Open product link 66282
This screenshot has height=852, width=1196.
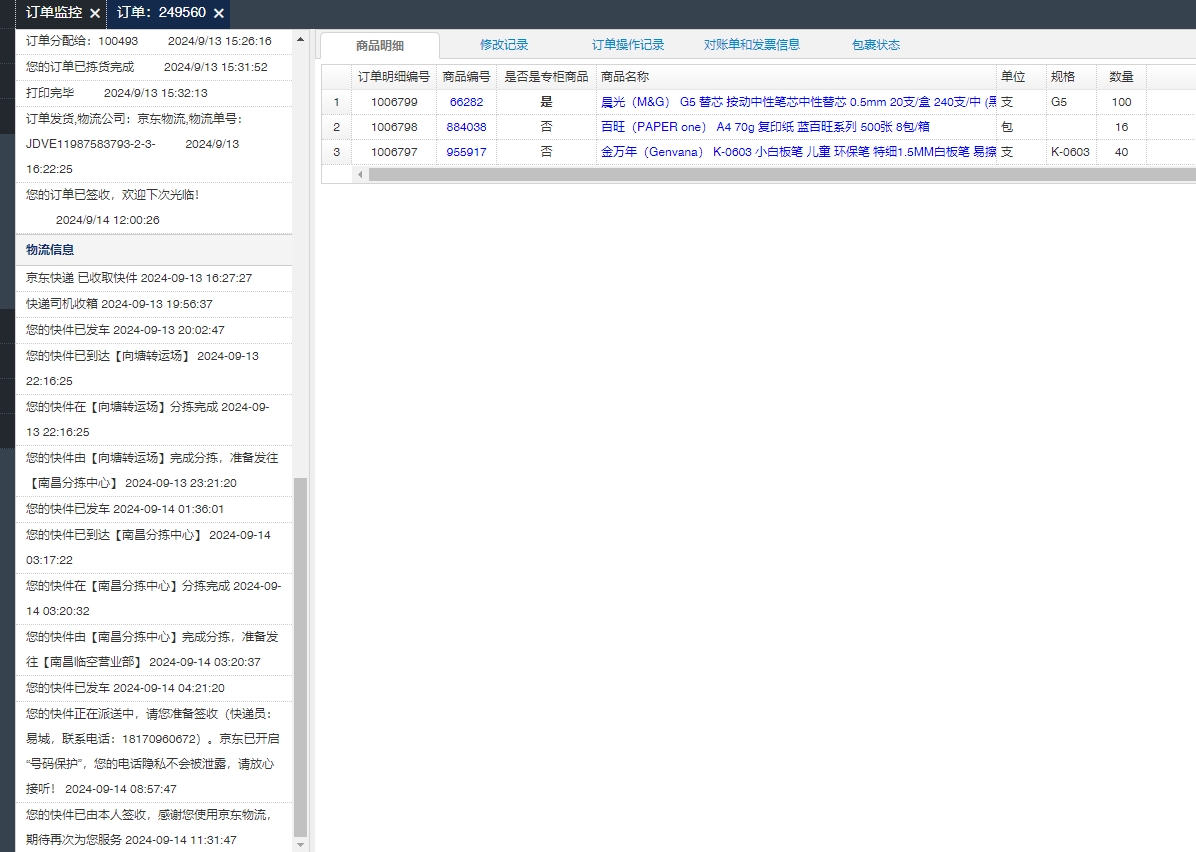[466, 102]
